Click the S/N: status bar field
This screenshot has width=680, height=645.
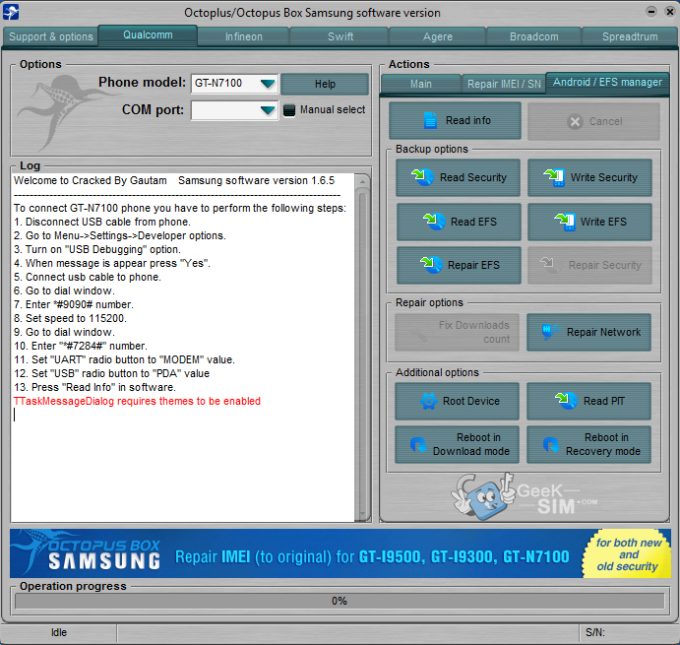628,632
